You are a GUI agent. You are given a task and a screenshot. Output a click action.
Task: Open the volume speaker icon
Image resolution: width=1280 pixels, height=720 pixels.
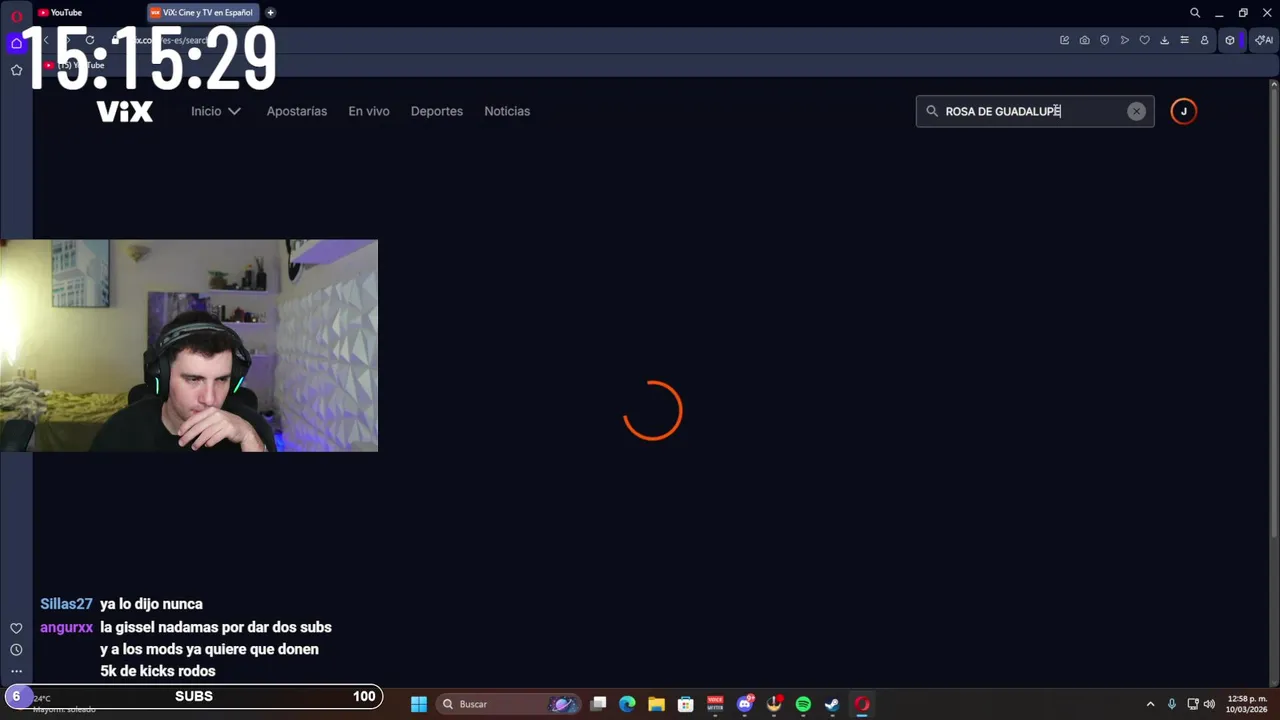tap(1209, 704)
